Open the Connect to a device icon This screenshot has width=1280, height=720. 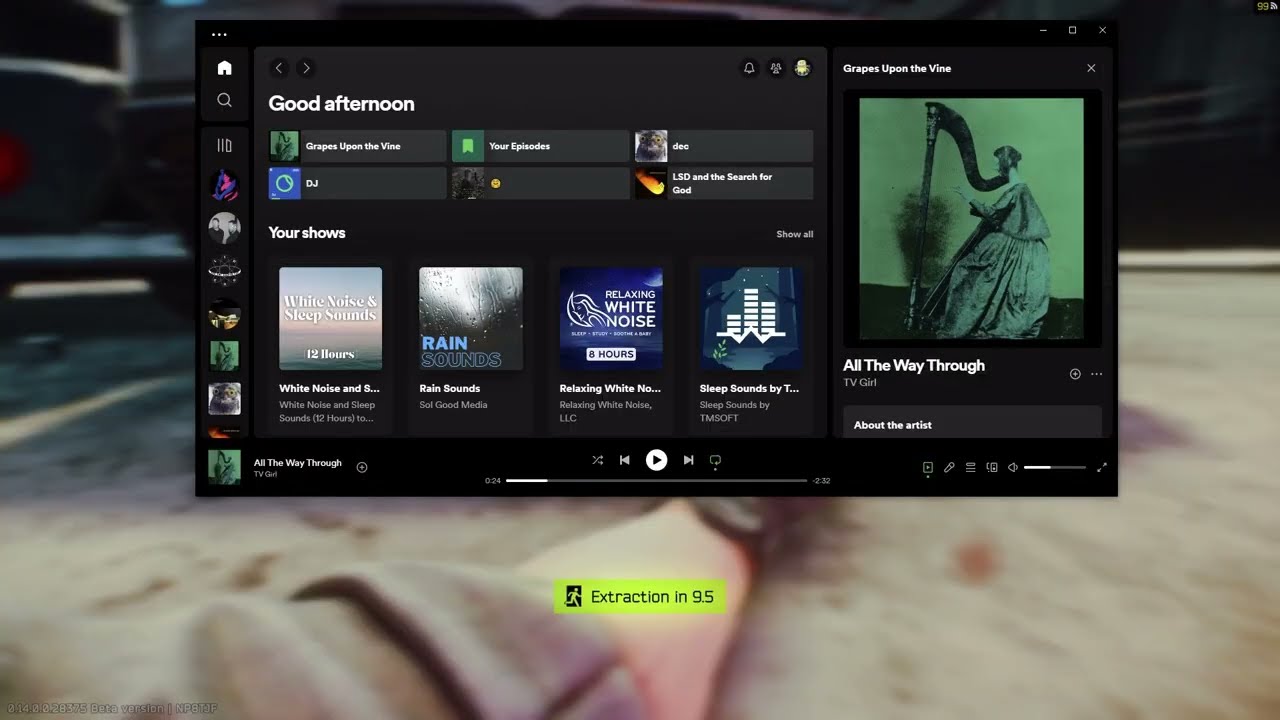(992, 467)
